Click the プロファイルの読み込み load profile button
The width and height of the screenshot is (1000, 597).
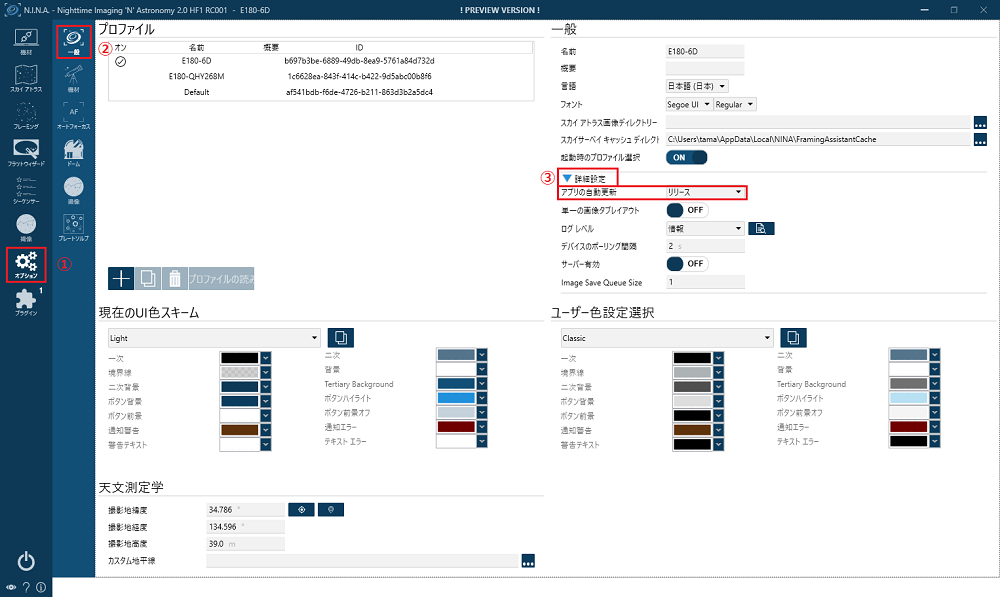(x=221, y=279)
